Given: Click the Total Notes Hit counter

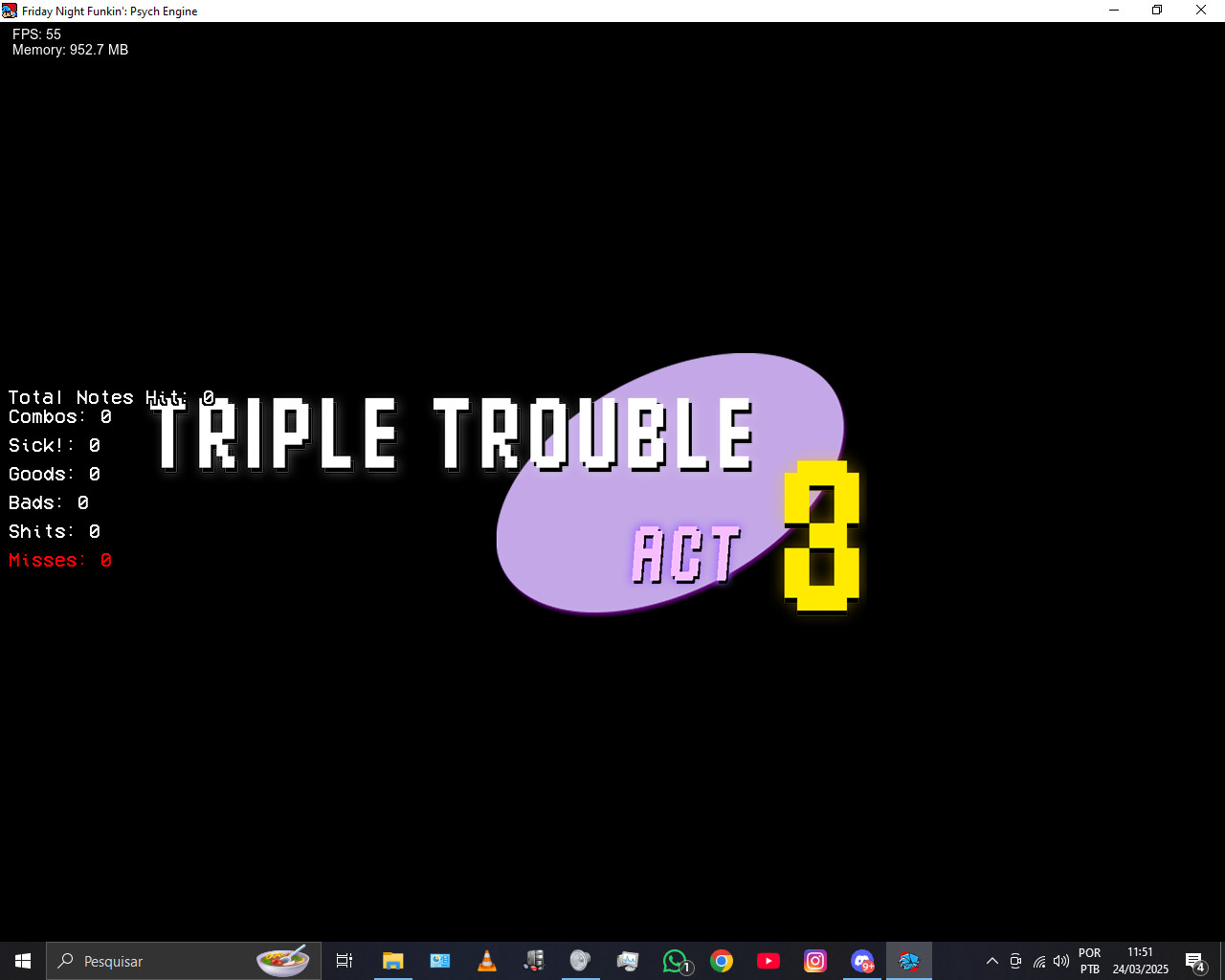Looking at the screenshot, I should click(x=111, y=397).
